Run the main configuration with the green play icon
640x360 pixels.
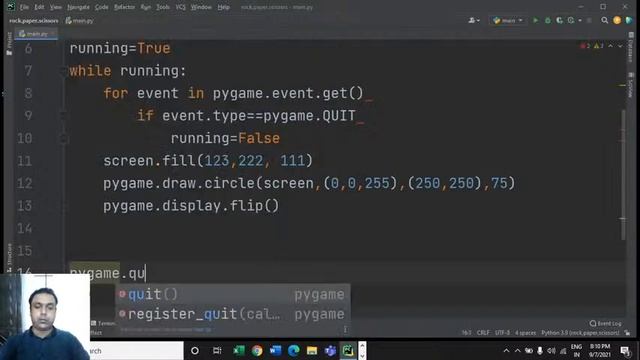pyautogui.click(x=536, y=20)
